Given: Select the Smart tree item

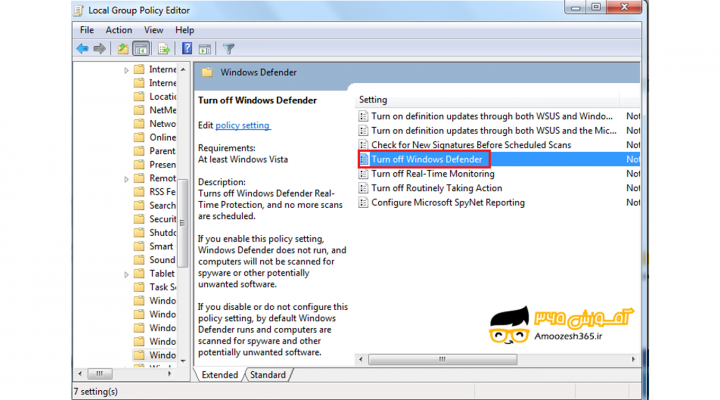Looking at the screenshot, I should (x=161, y=246).
